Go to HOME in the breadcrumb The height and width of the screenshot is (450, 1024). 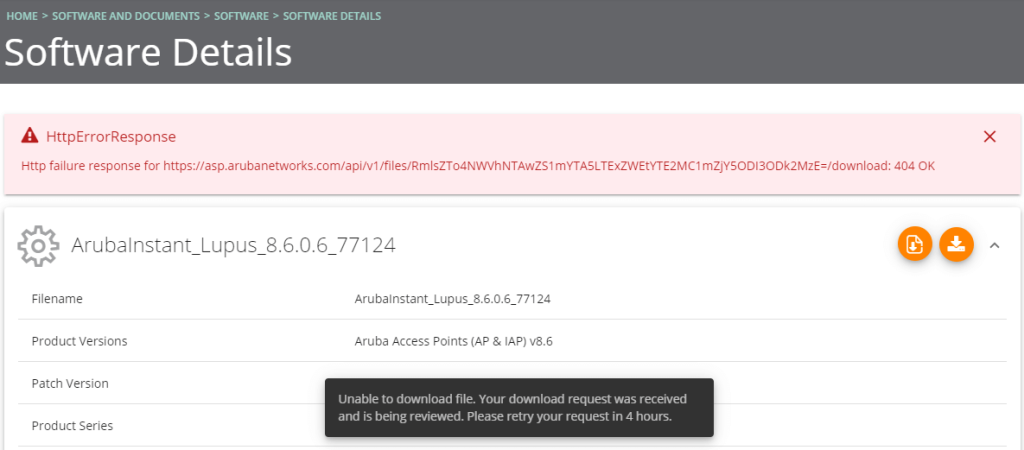click(x=22, y=16)
